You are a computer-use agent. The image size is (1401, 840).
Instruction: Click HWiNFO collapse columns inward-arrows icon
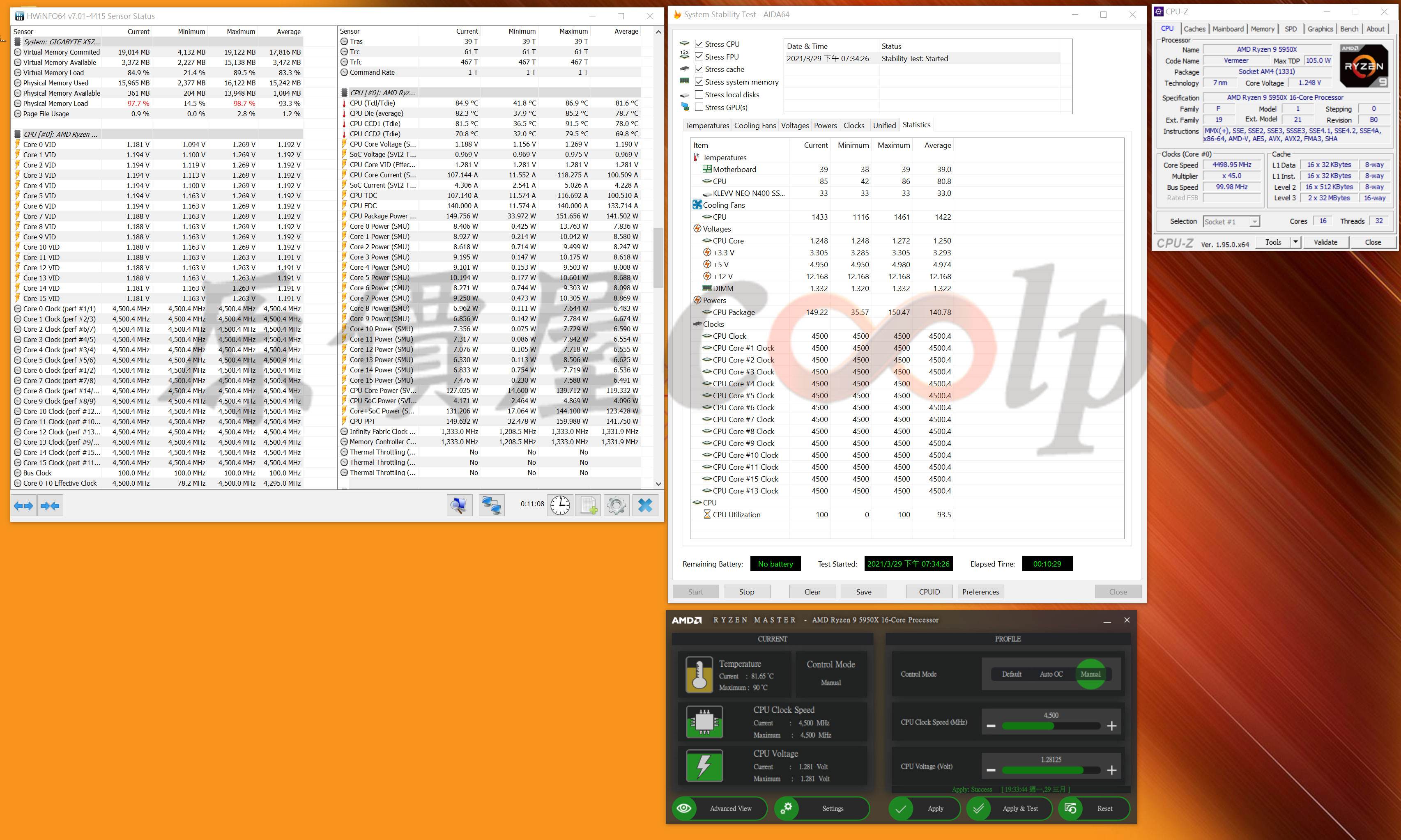tap(50, 505)
